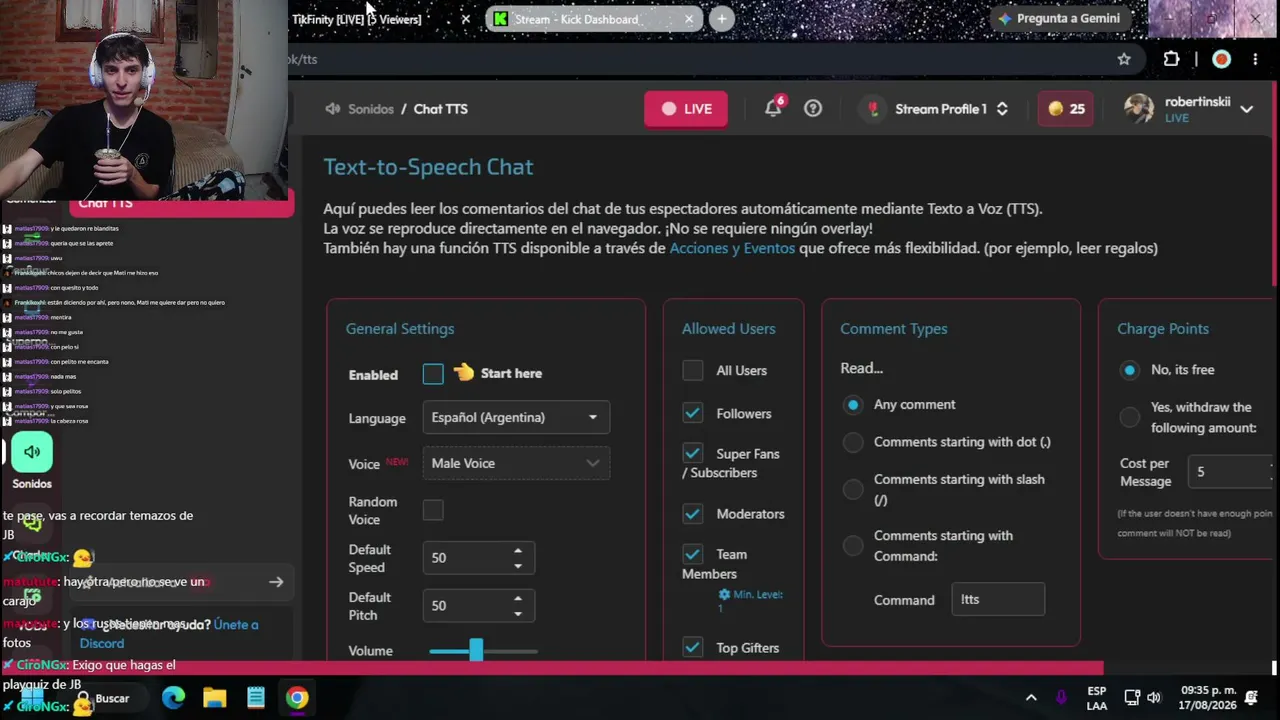The width and height of the screenshot is (1280, 720).
Task: Select Comments starting with slash option
Action: click(x=853, y=489)
